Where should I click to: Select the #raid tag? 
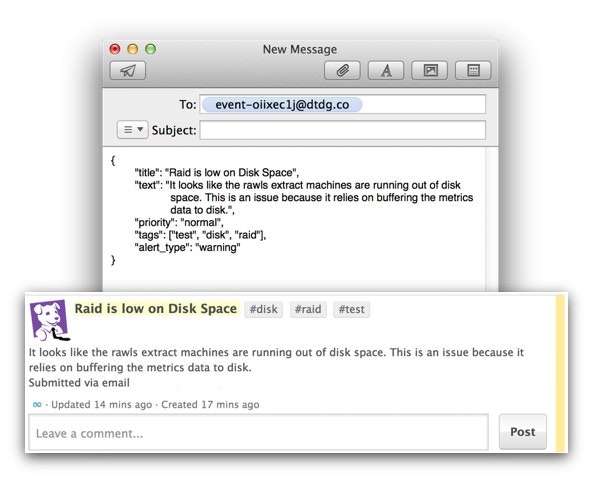pos(307,310)
